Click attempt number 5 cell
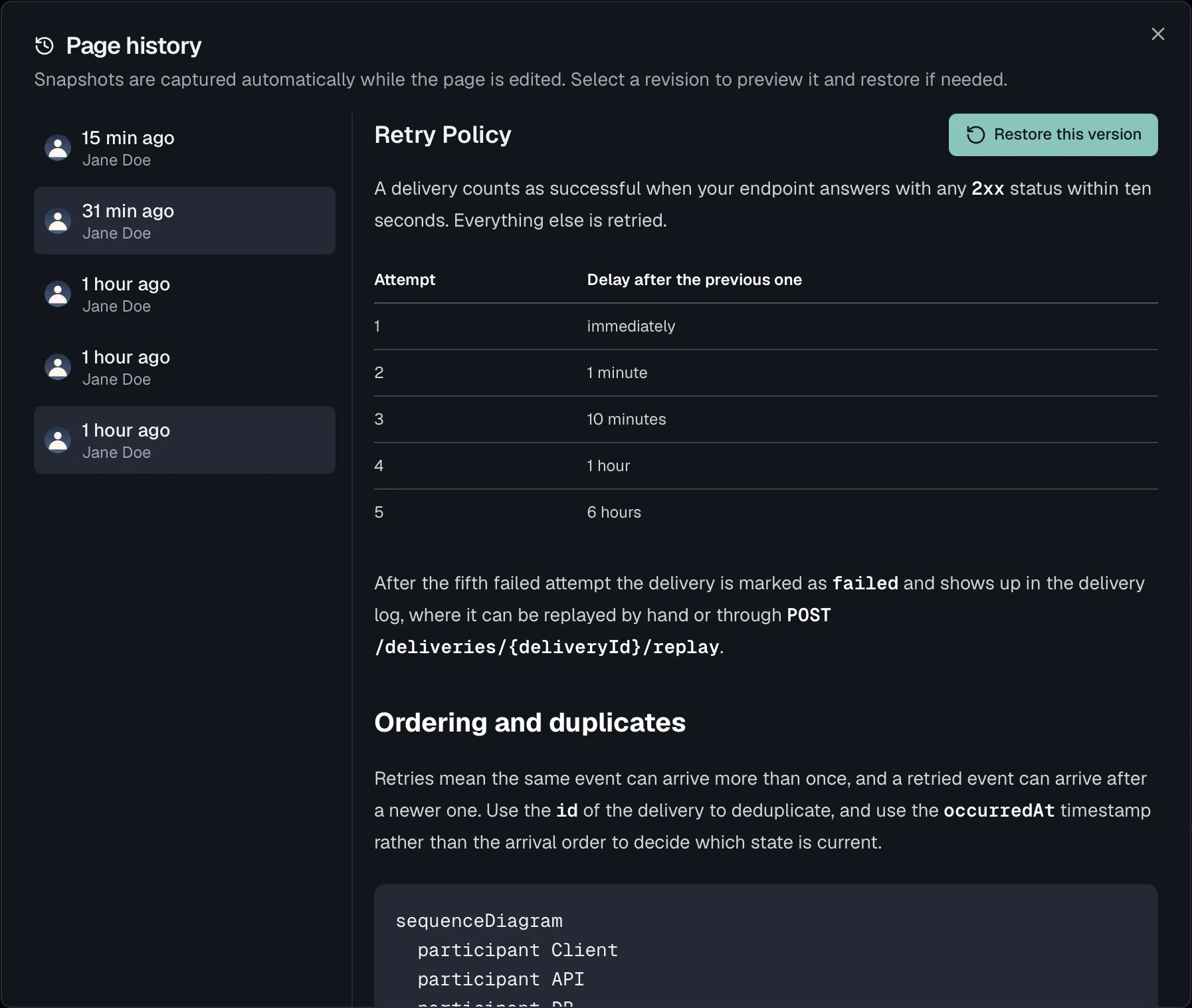The height and width of the screenshot is (1008, 1192). click(x=379, y=512)
